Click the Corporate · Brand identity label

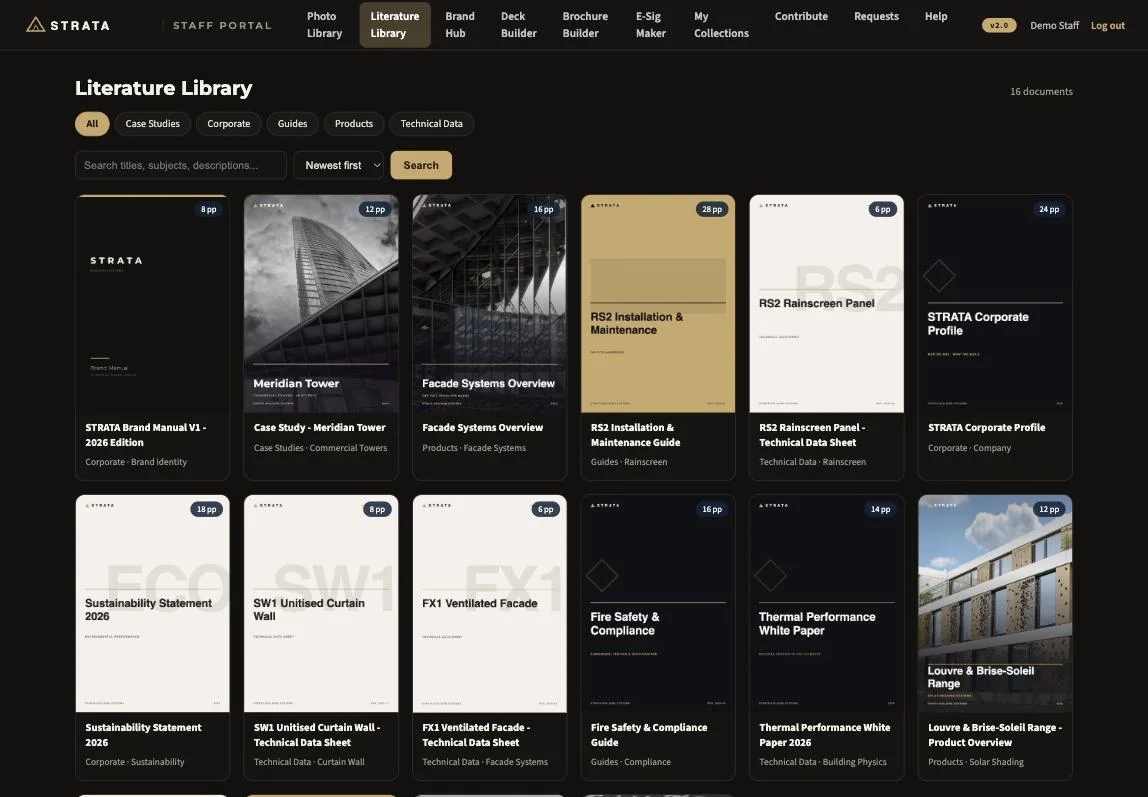pyautogui.click(x=136, y=462)
